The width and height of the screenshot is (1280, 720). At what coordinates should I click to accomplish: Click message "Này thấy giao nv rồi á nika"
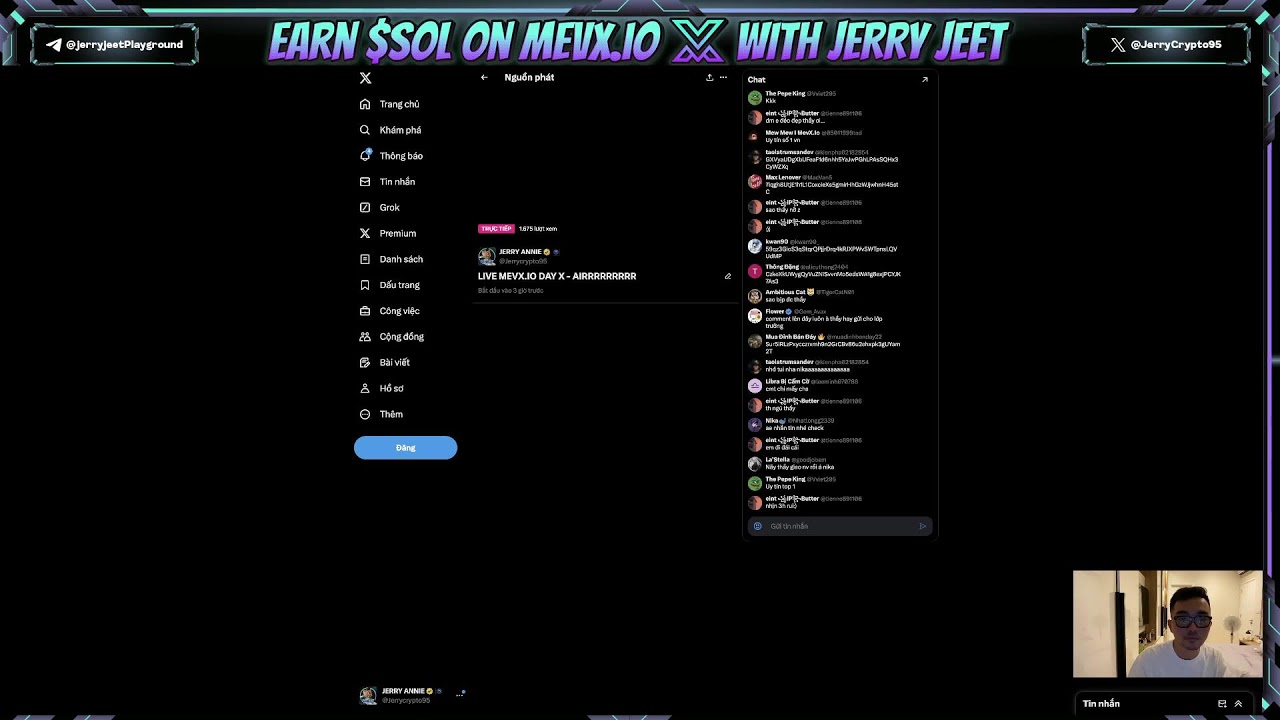click(800, 467)
